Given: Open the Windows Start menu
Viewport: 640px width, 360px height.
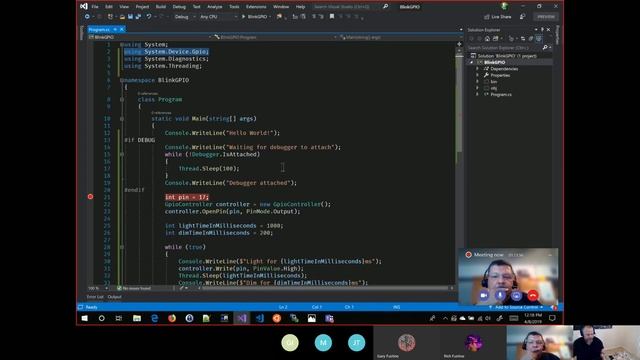Looking at the screenshot, I should pyautogui.click(x=84, y=318).
